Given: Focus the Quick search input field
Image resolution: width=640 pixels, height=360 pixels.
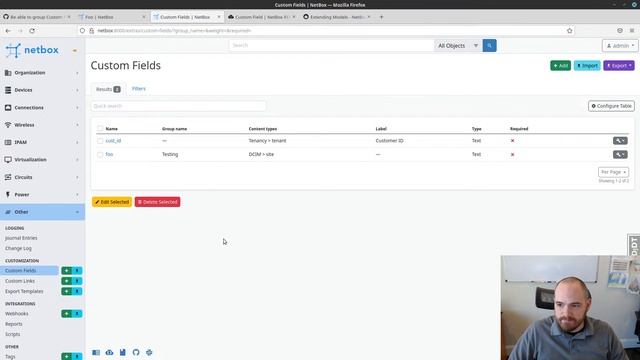Looking at the screenshot, I should pyautogui.click(x=178, y=106).
